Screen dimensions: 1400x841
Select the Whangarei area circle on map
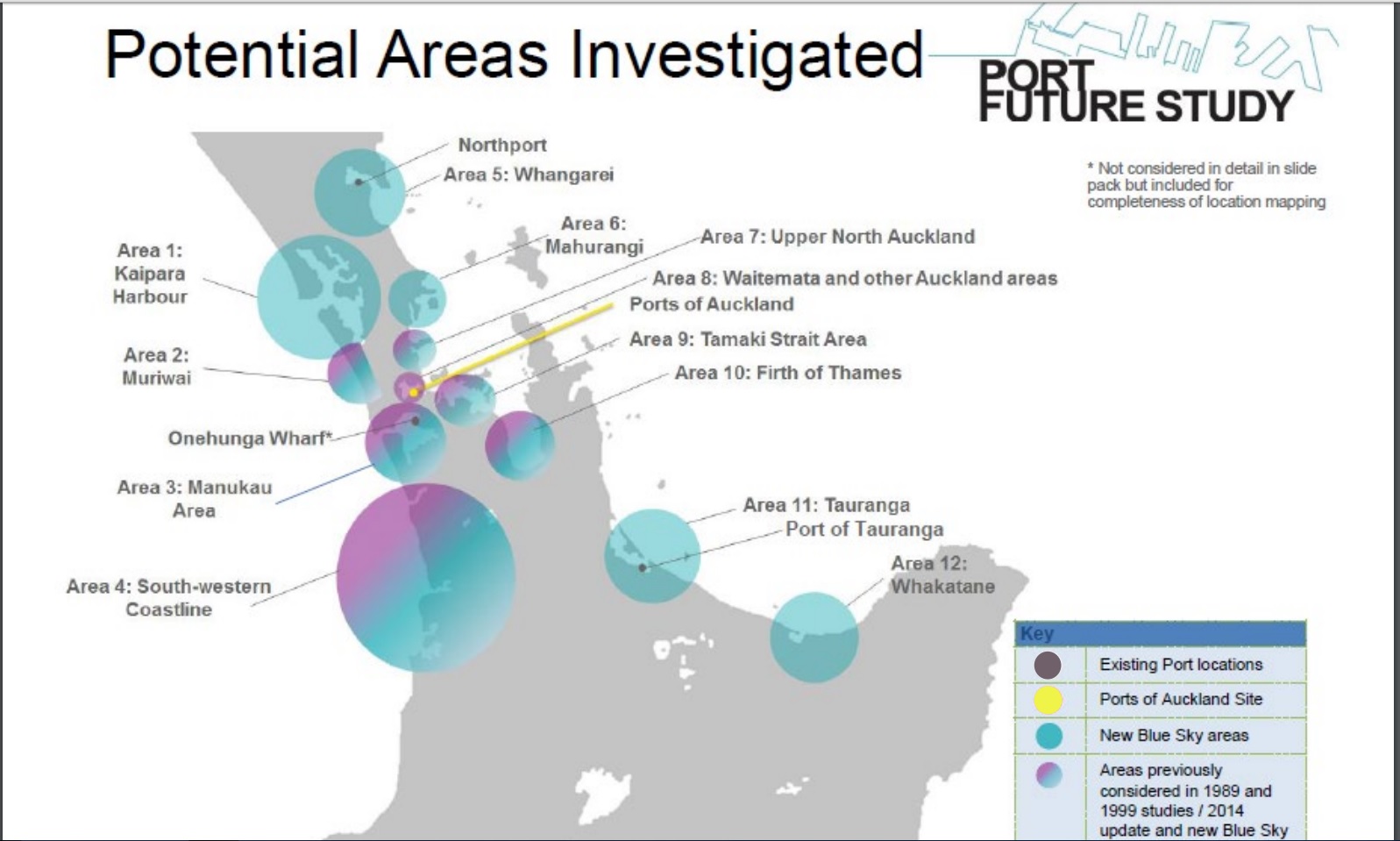point(359,192)
